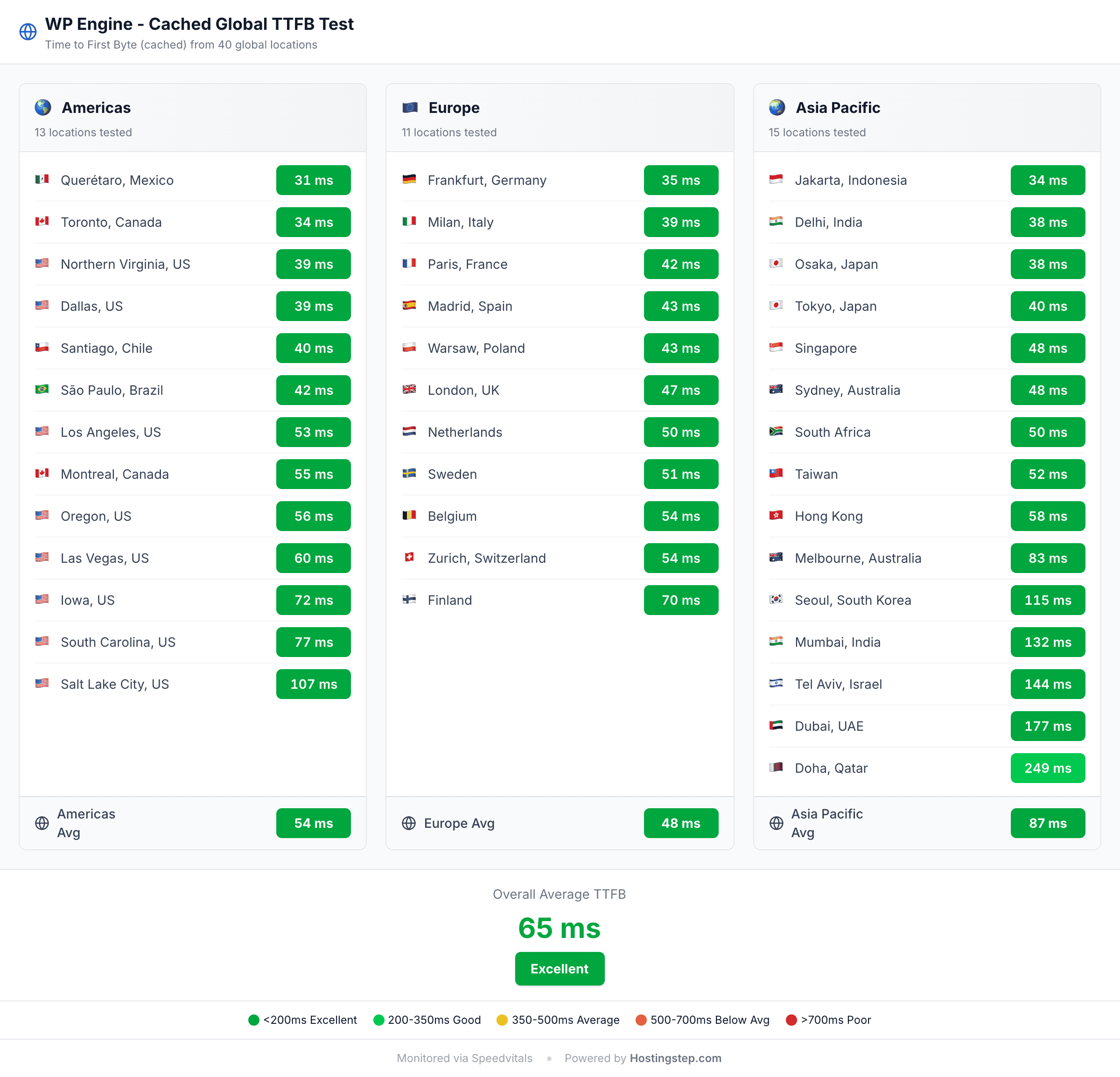Click the Europe EU flag icon
This screenshot has width=1120, height=1077.
click(x=410, y=107)
